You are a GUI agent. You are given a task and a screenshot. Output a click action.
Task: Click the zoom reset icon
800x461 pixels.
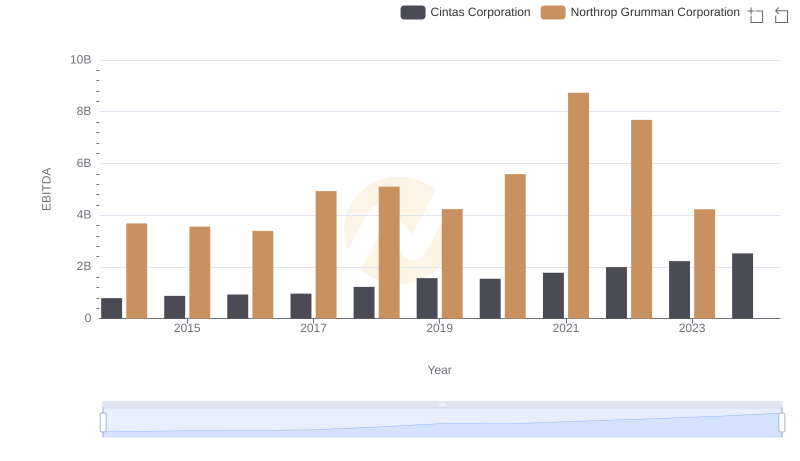point(781,15)
